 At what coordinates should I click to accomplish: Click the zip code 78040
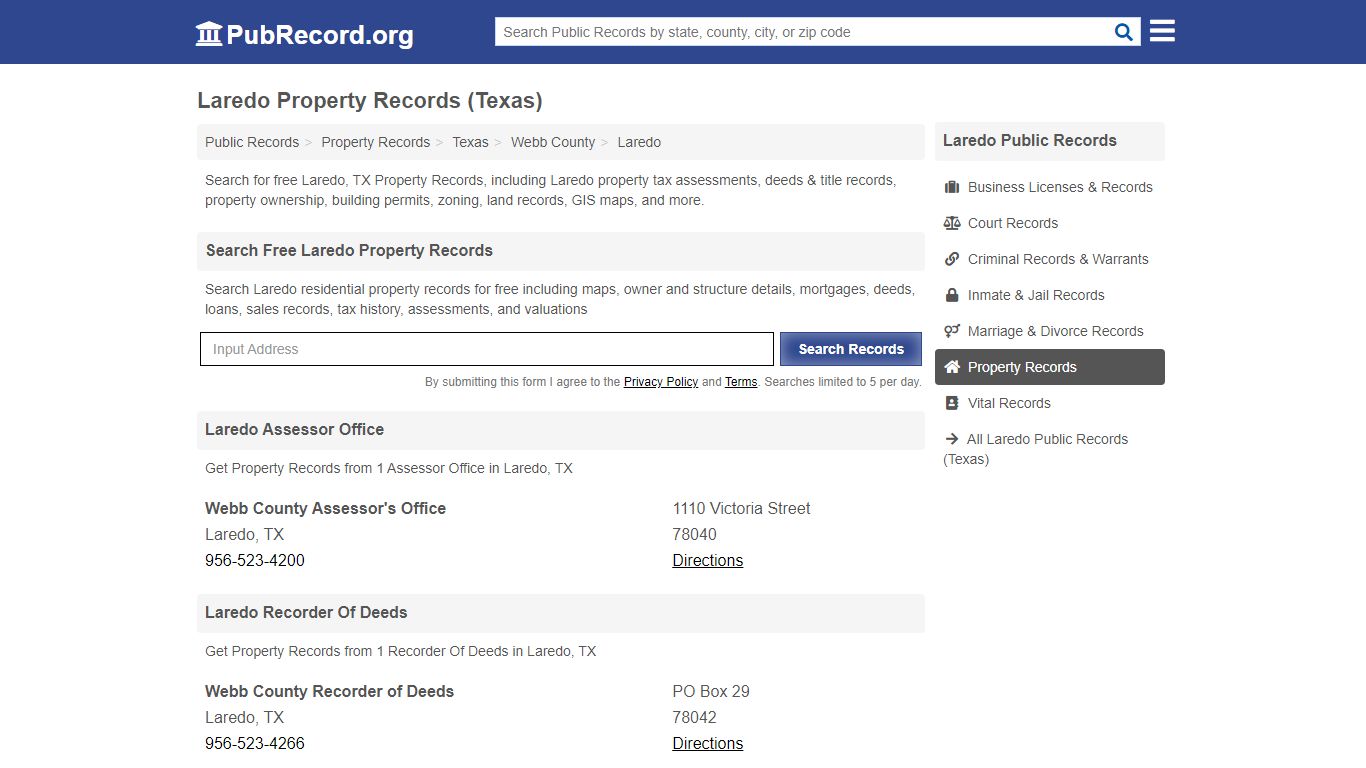coord(695,534)
